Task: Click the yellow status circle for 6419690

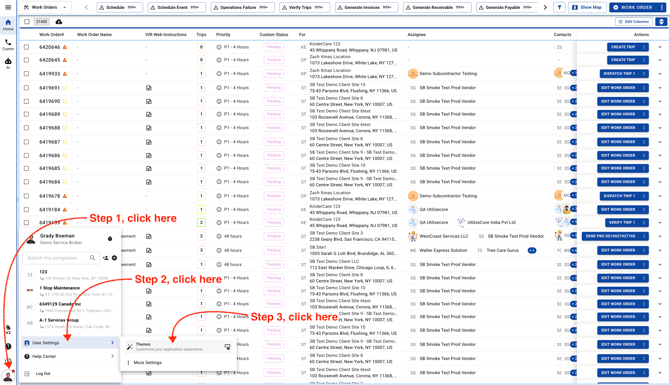Action: pyautogui.click(x=65, y=101)
